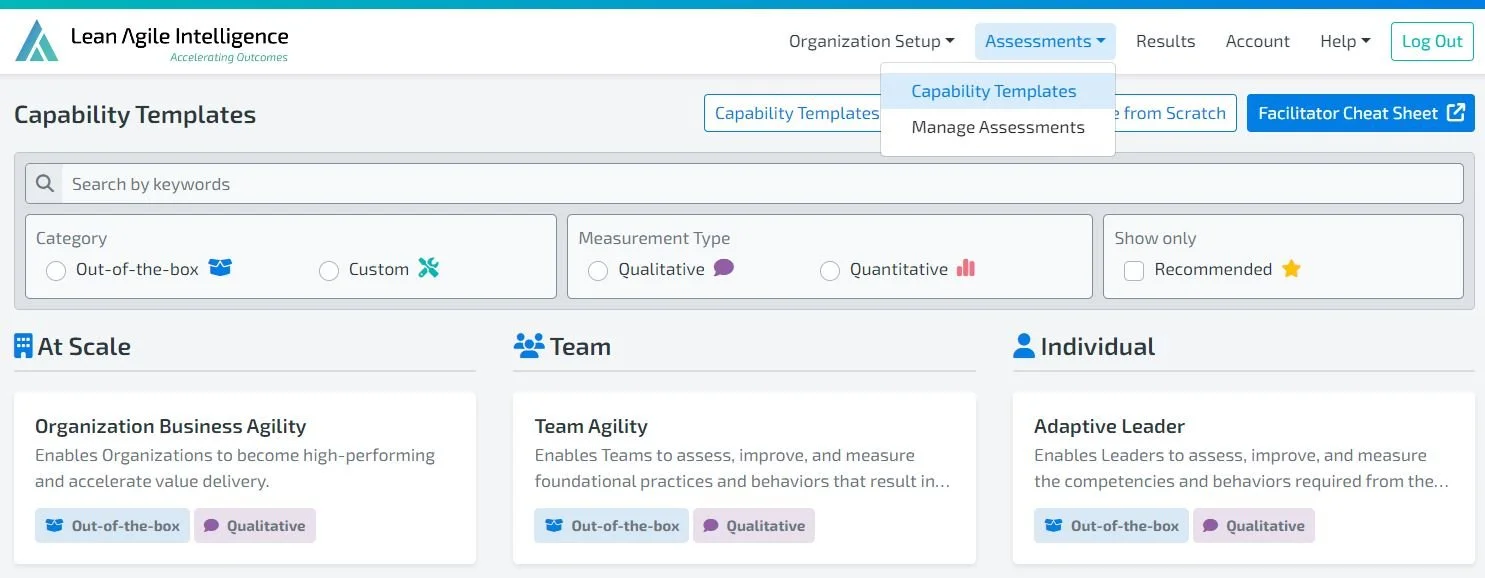The image size is (1485, 578).
Task: Click the Organization Business Agility card description
Action: coord(235,468)
